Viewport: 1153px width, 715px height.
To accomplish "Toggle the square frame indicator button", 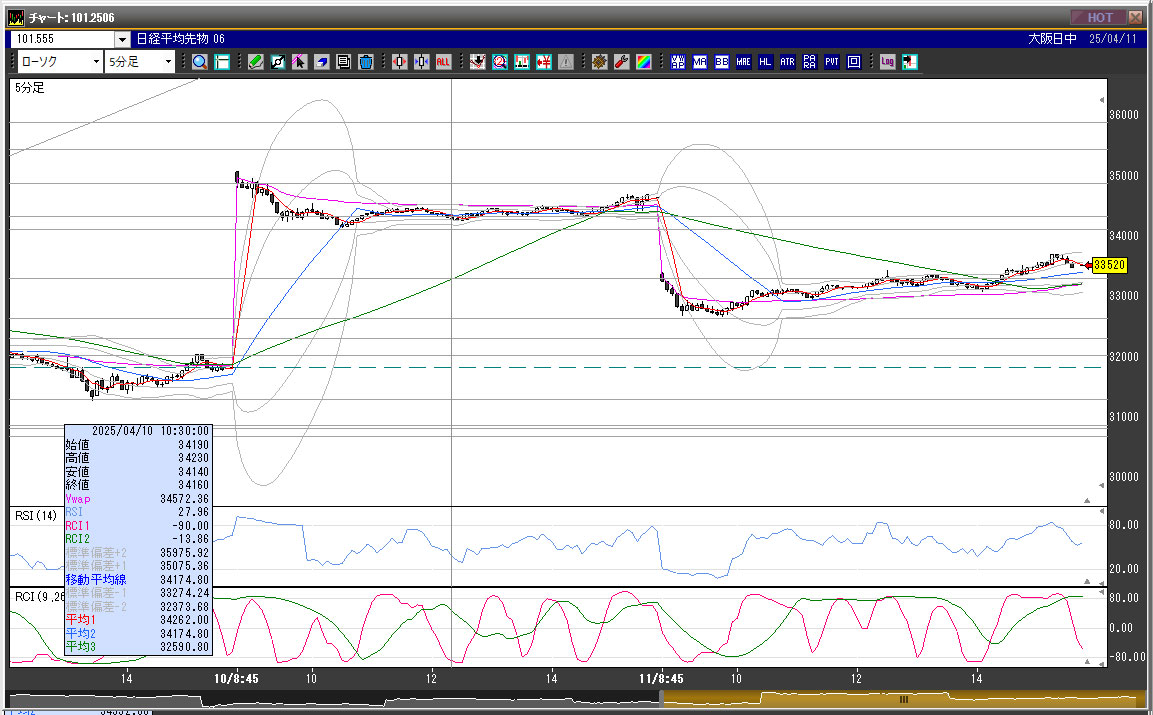I will tap(854, 62).
